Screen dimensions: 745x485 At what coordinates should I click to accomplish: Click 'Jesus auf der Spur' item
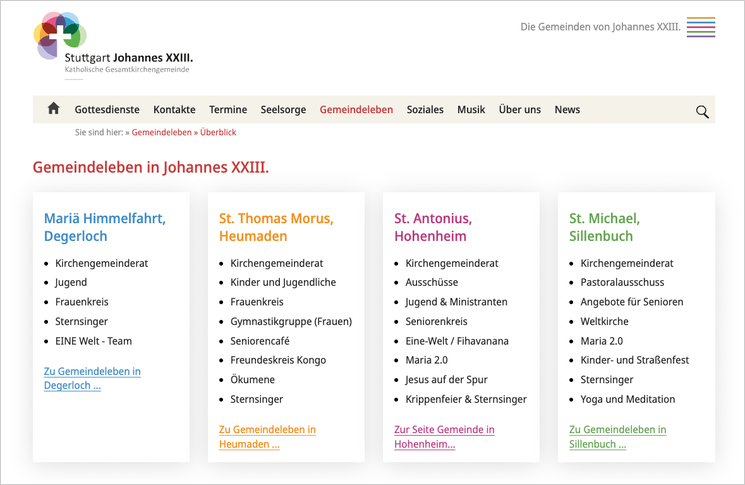click(447, 380)
